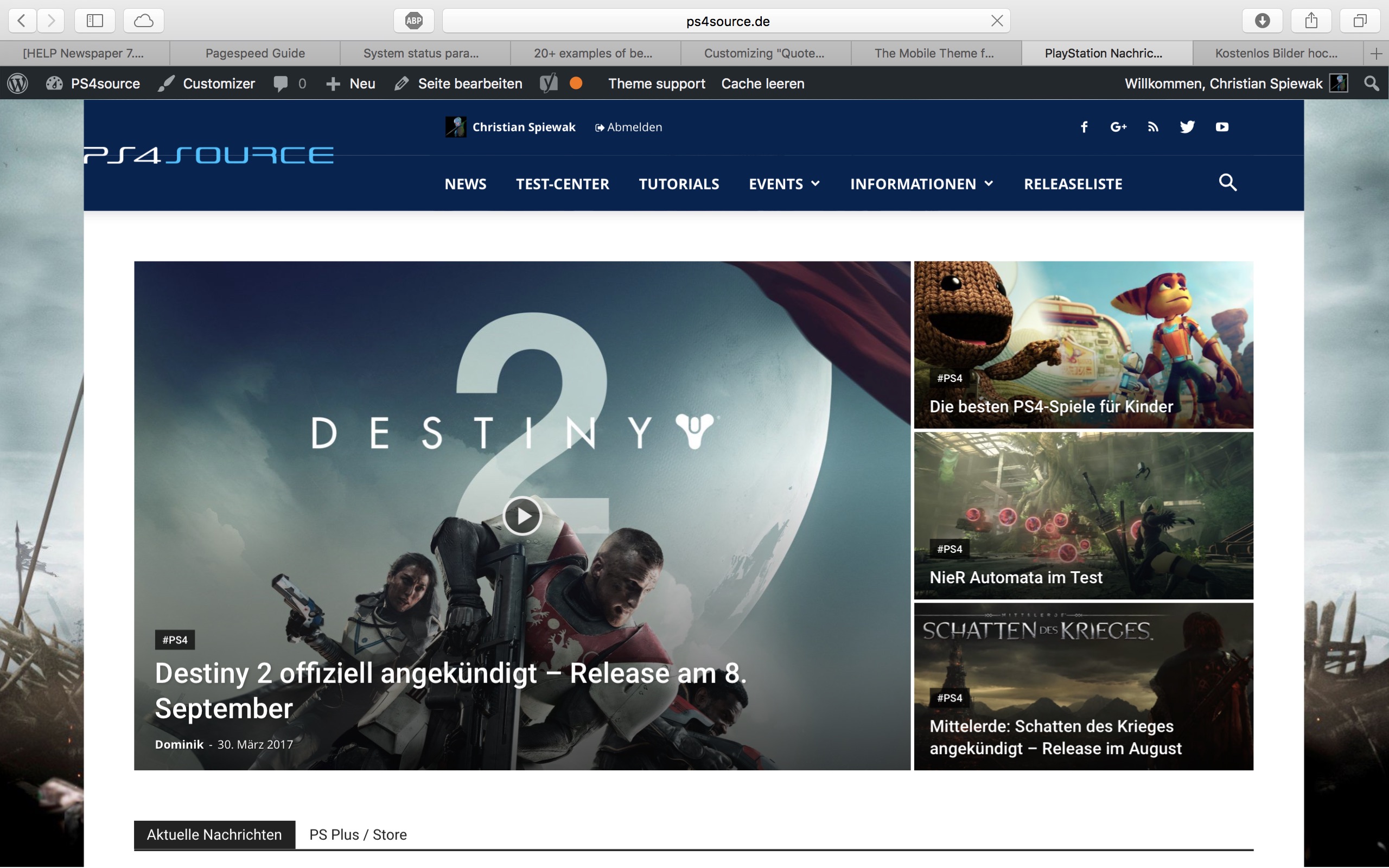Switch to the Customizing "Quote... tab

(x=766, y=53)
